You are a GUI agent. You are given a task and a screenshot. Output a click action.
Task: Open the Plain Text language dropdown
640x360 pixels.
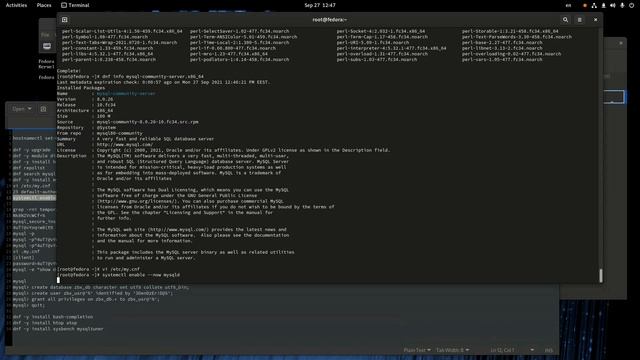[417, 350]
